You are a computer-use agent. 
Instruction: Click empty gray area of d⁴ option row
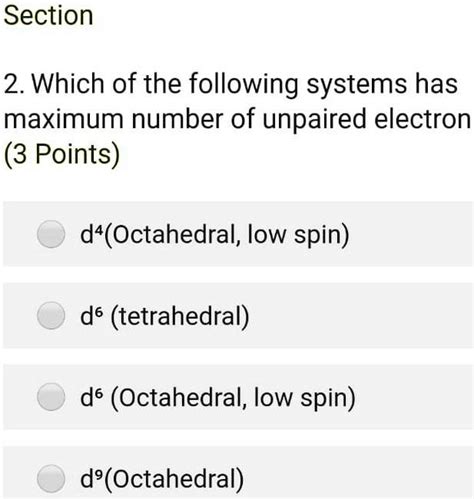(x=410, y=234)
